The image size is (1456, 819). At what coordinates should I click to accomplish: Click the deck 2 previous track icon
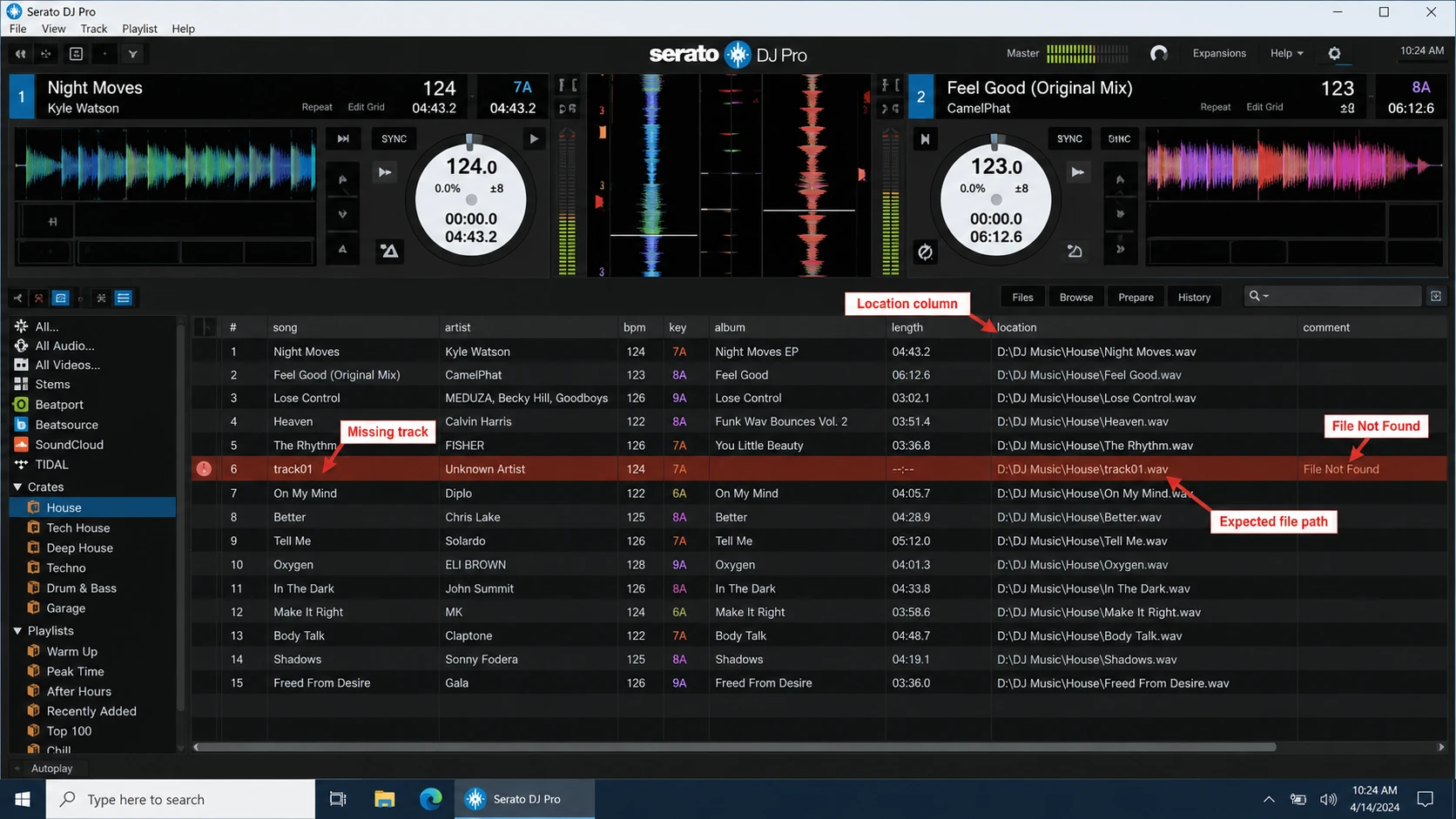pyautogui.click(x=925, y=139)
